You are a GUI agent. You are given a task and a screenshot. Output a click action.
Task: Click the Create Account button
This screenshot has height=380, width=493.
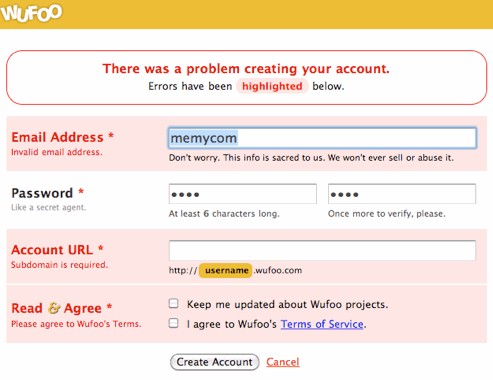click(214, 362)
